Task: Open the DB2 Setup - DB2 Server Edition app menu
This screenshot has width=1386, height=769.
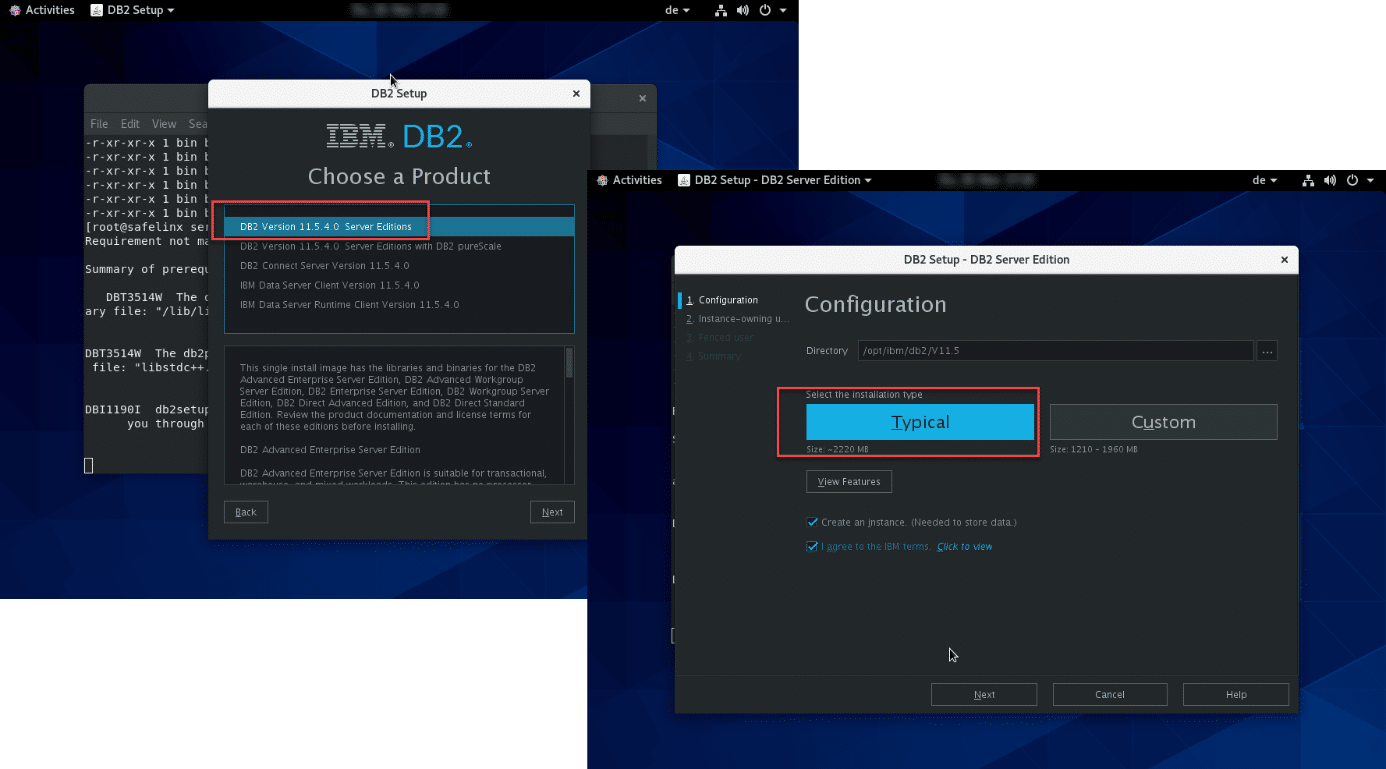Action: [x=776, y=180]
